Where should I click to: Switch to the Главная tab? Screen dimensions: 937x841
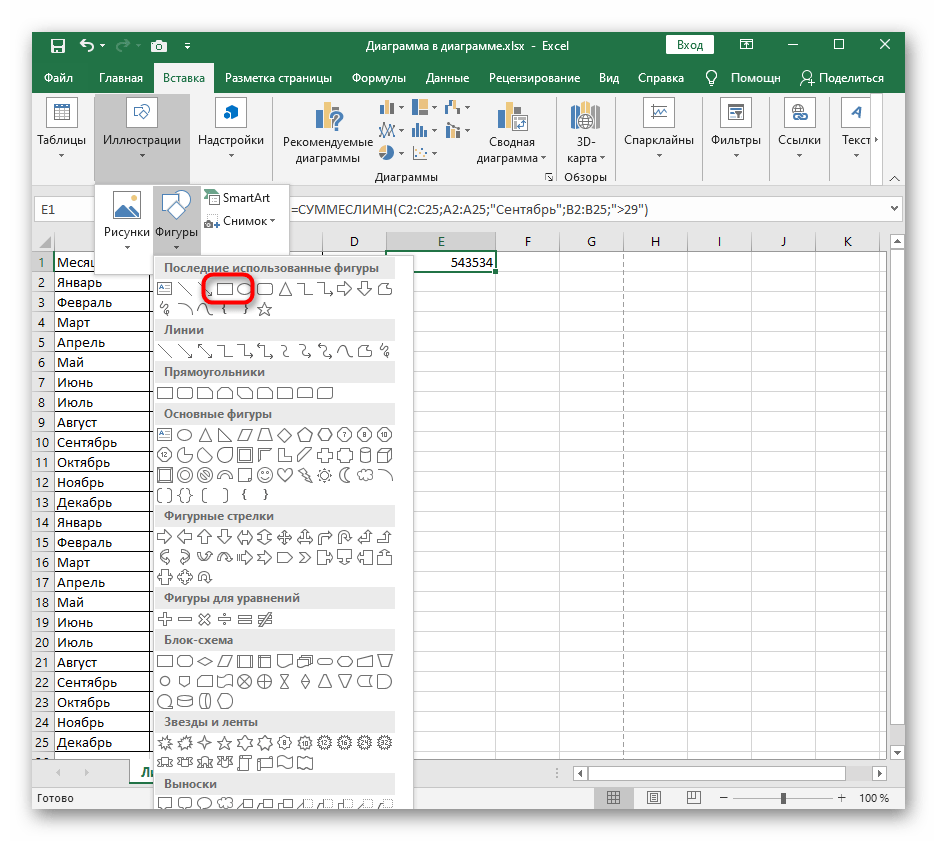(x=121, y=78)
